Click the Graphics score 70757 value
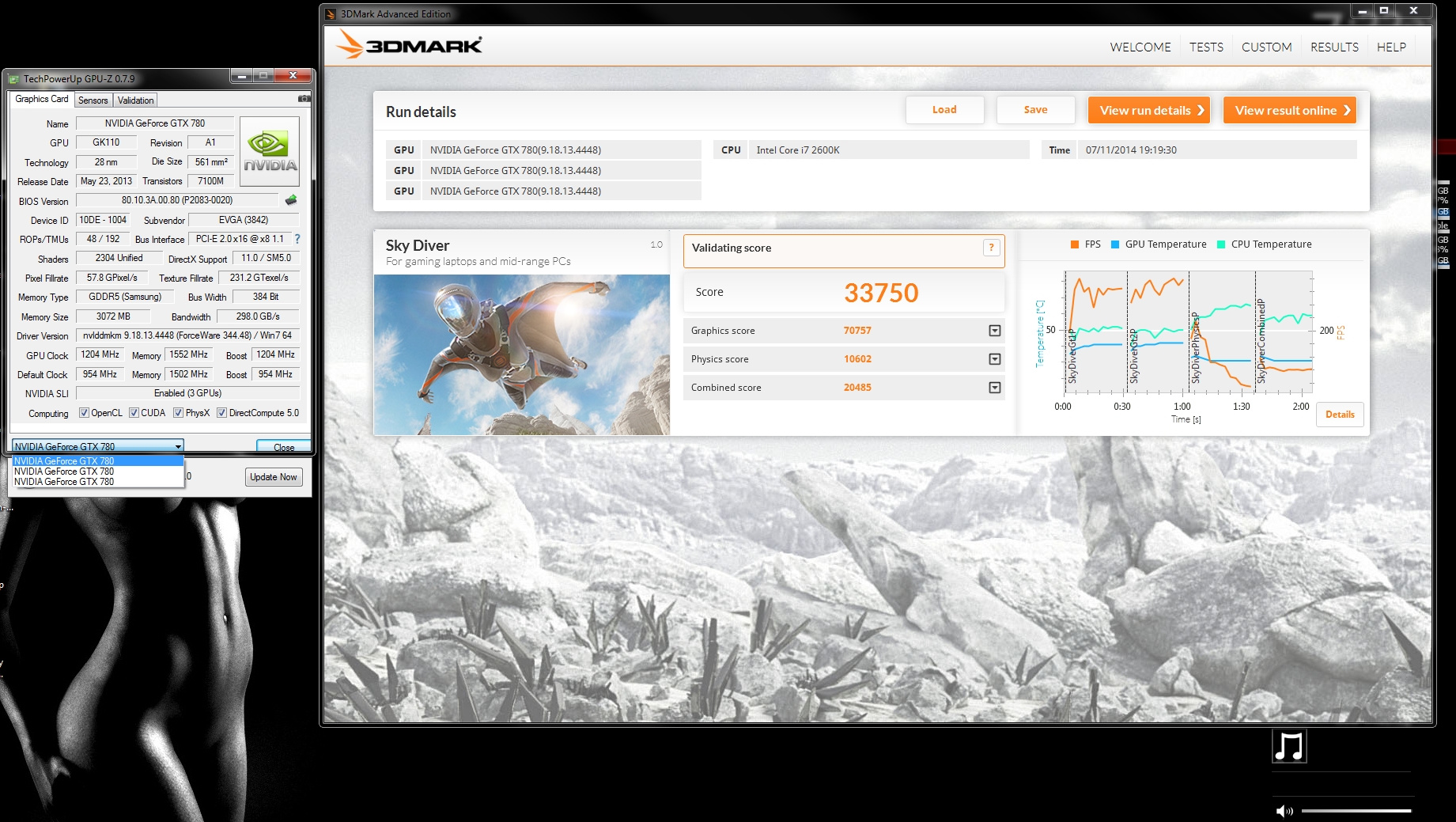This screenshot has width=1456, height=822. point(857,331)
